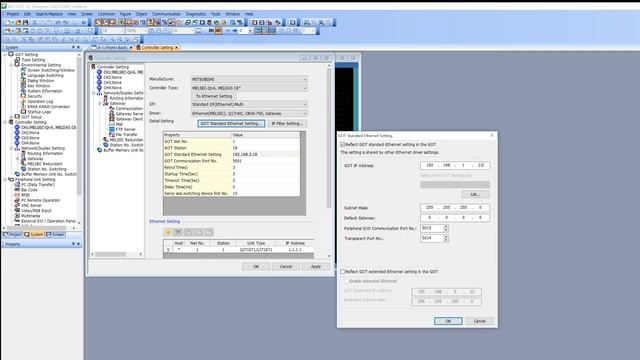Open the Project menu

pyautogui.click(x=13, y=14)
